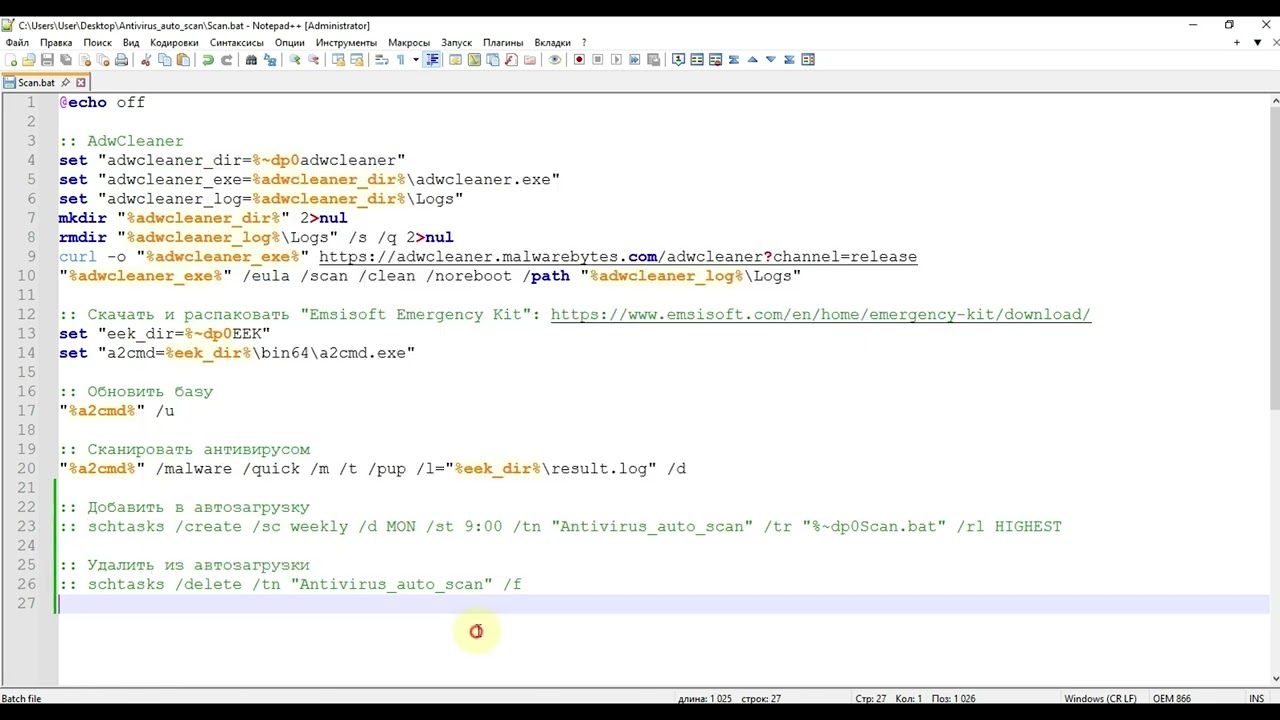Click the Show All Characters pilcrow icon
1280x720 pixels.
click(x=400, y=60)
